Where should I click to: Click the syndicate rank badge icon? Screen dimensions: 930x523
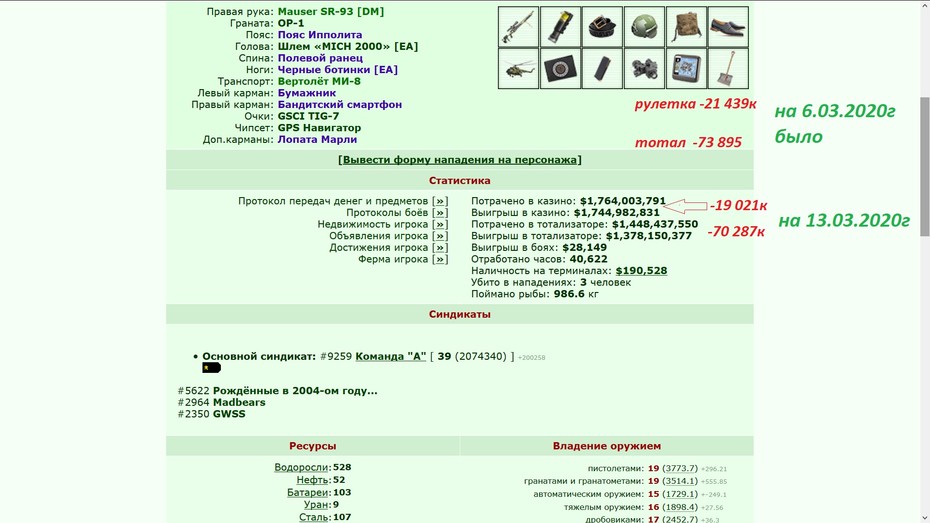211,368
